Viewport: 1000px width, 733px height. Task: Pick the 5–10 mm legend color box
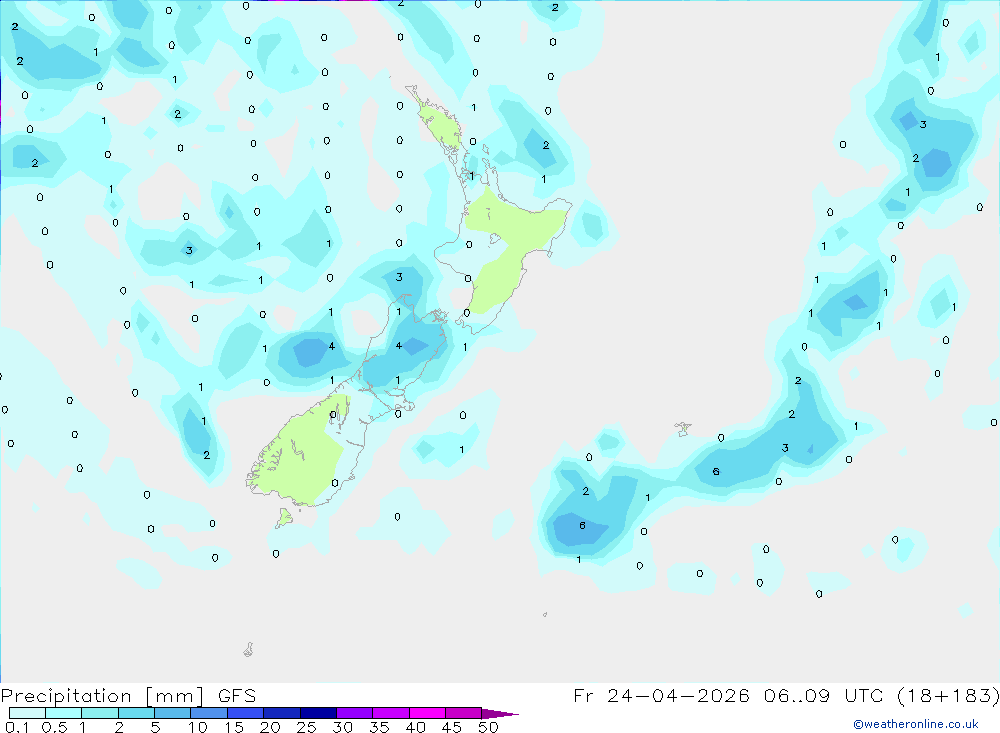tap(172, 713)
